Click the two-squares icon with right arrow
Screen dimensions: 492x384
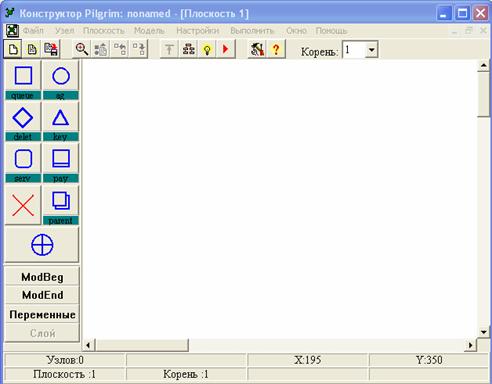pos(139,49)
